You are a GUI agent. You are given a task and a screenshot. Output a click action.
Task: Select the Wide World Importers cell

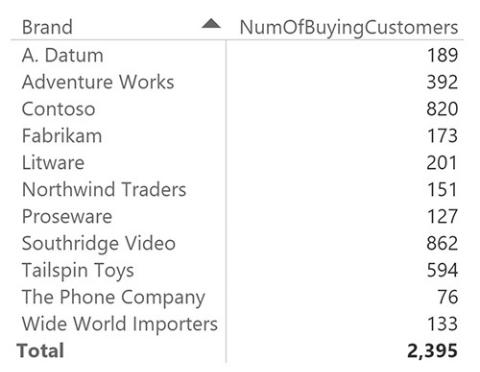(120, 324)
